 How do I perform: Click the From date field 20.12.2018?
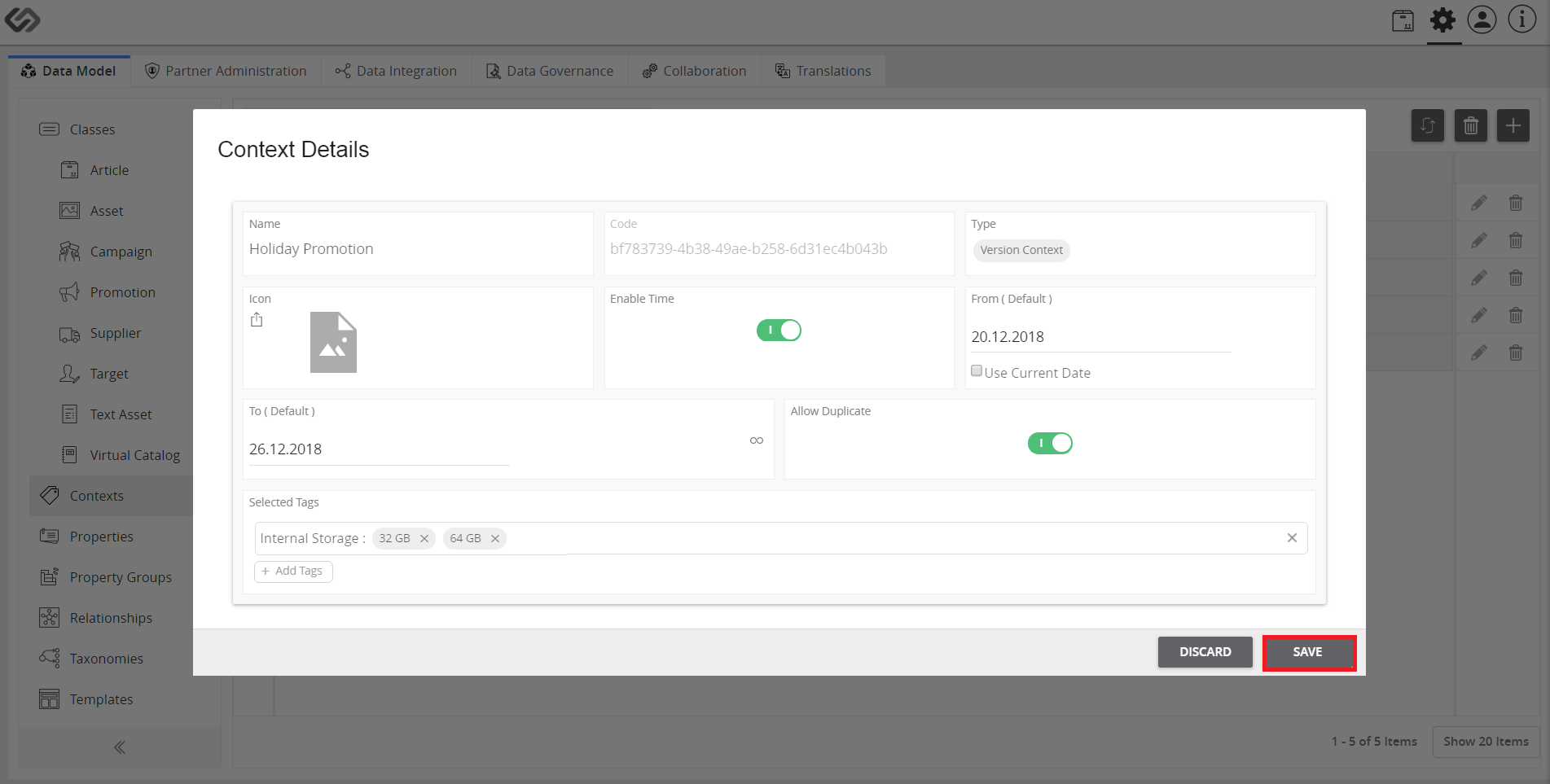(x=1100, y=336)
